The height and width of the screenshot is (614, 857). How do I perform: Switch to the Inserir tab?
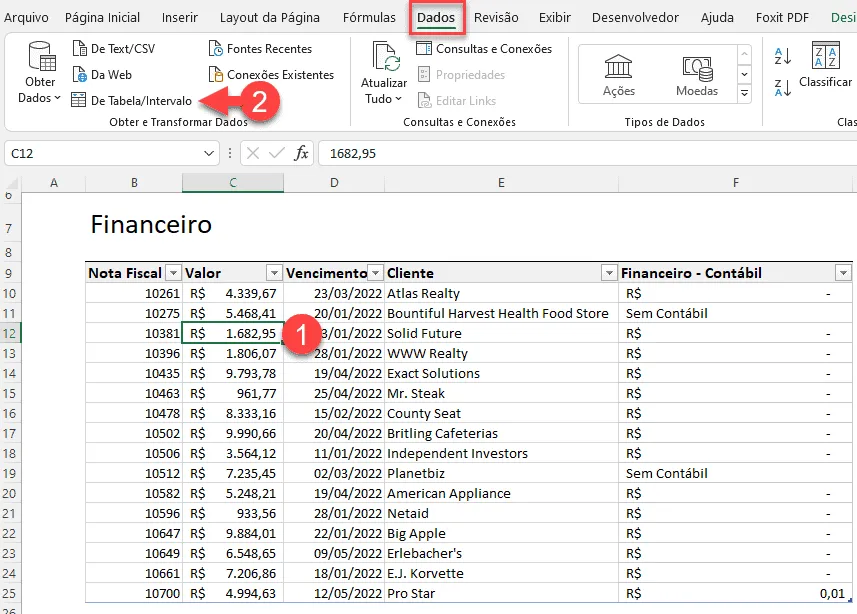[179, 17]
